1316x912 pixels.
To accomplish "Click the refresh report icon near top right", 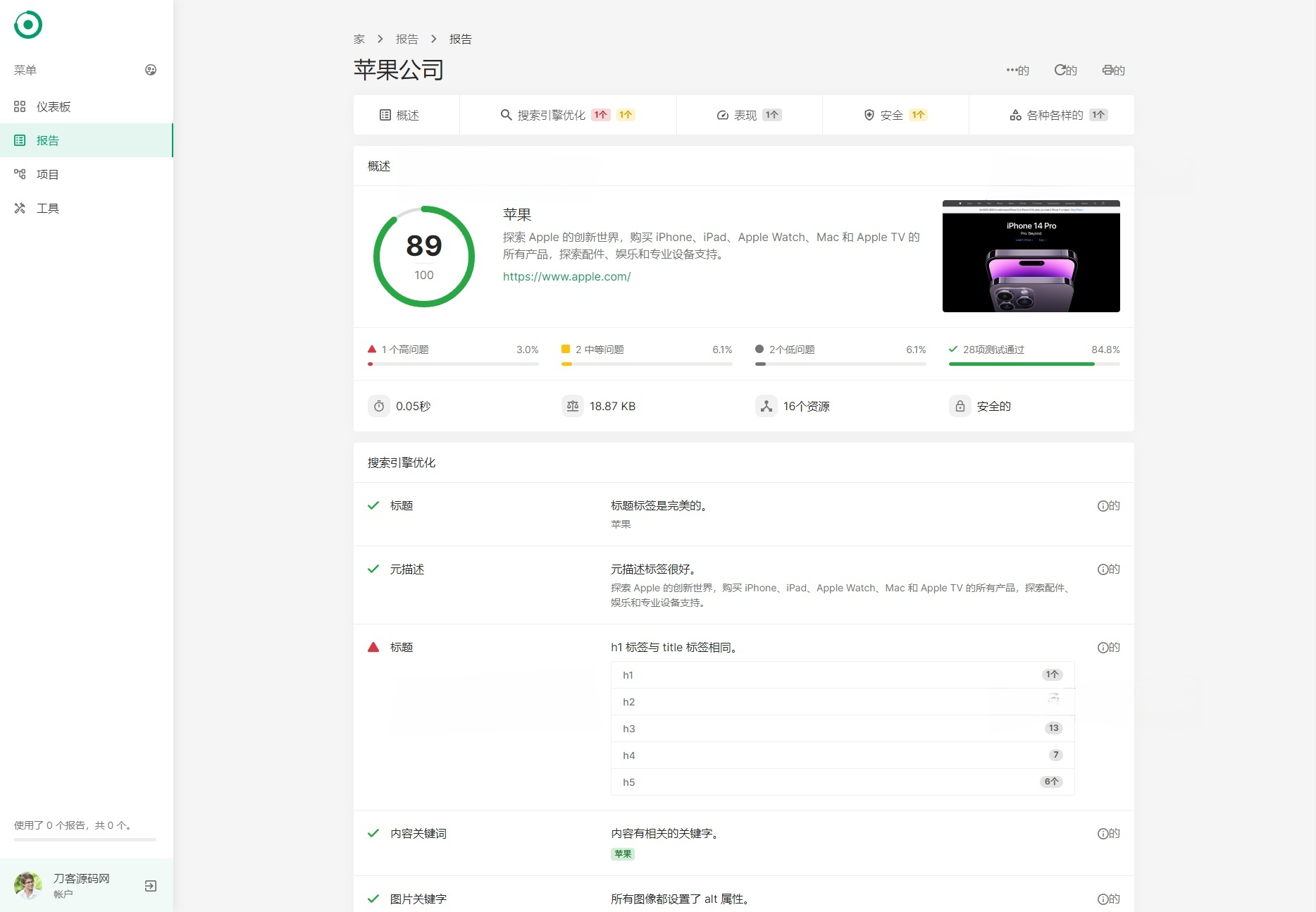I will pyautogui.click(x=1060, y=69).
